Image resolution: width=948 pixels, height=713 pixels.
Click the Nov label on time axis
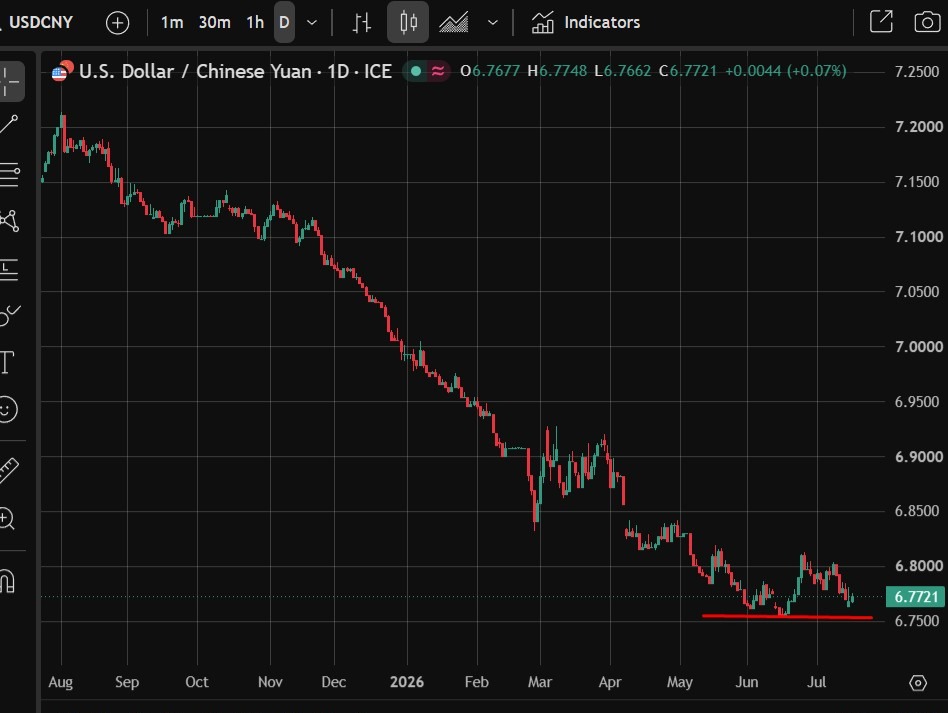[x=270, y=682]
